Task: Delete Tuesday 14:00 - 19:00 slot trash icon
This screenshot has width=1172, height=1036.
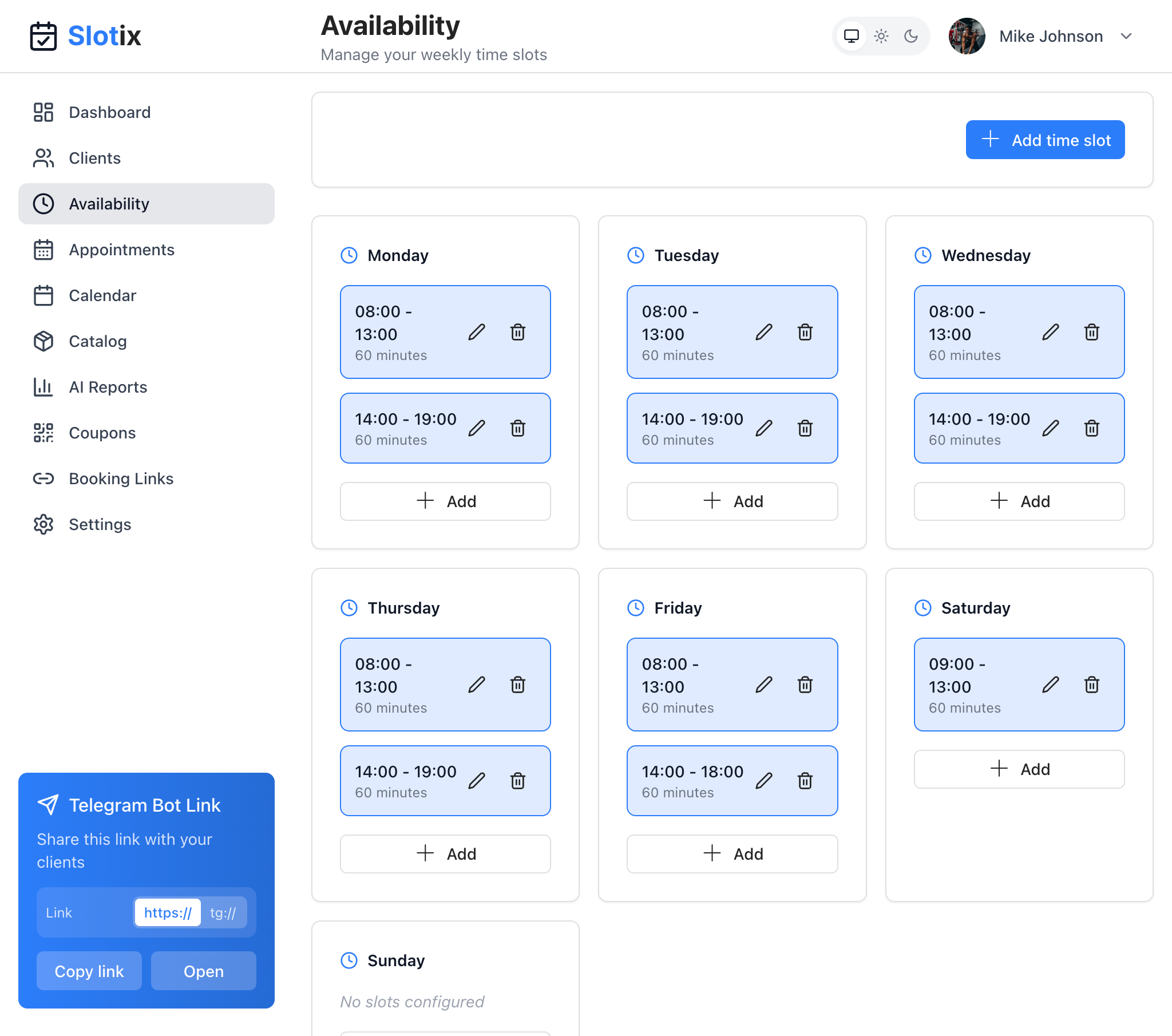Action: [x=805, y=428]
